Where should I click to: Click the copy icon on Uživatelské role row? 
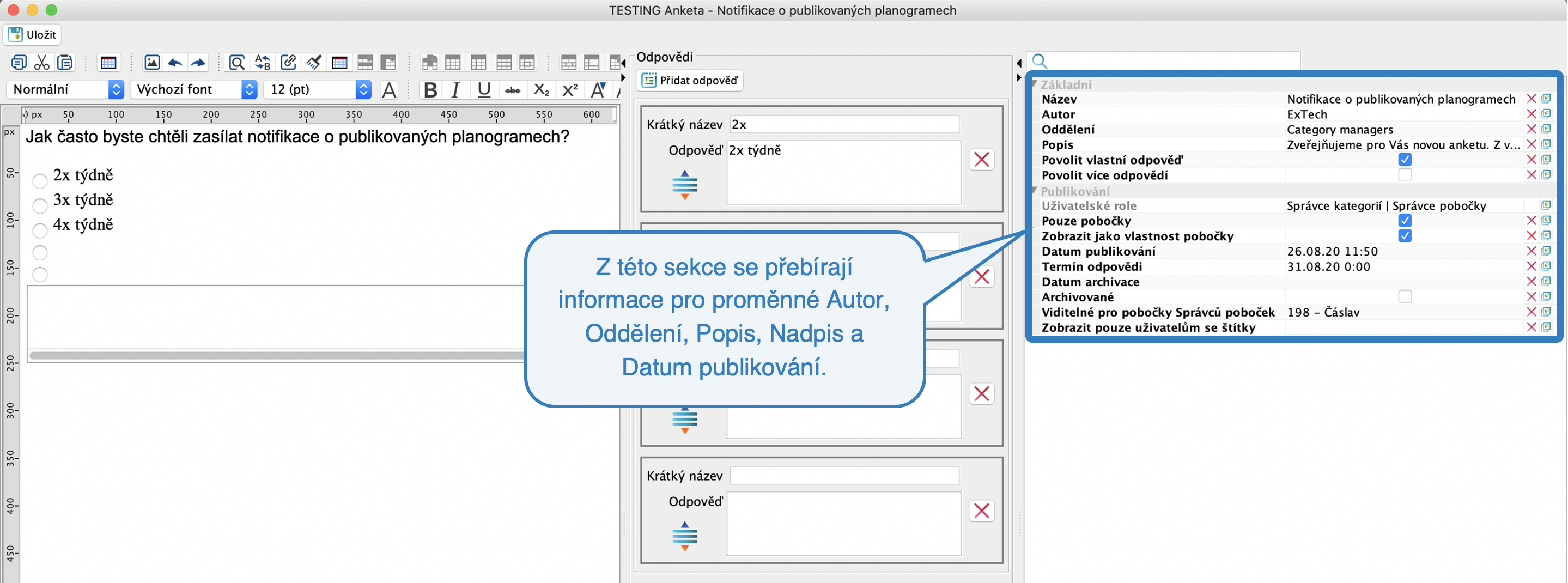(1546, 205)
